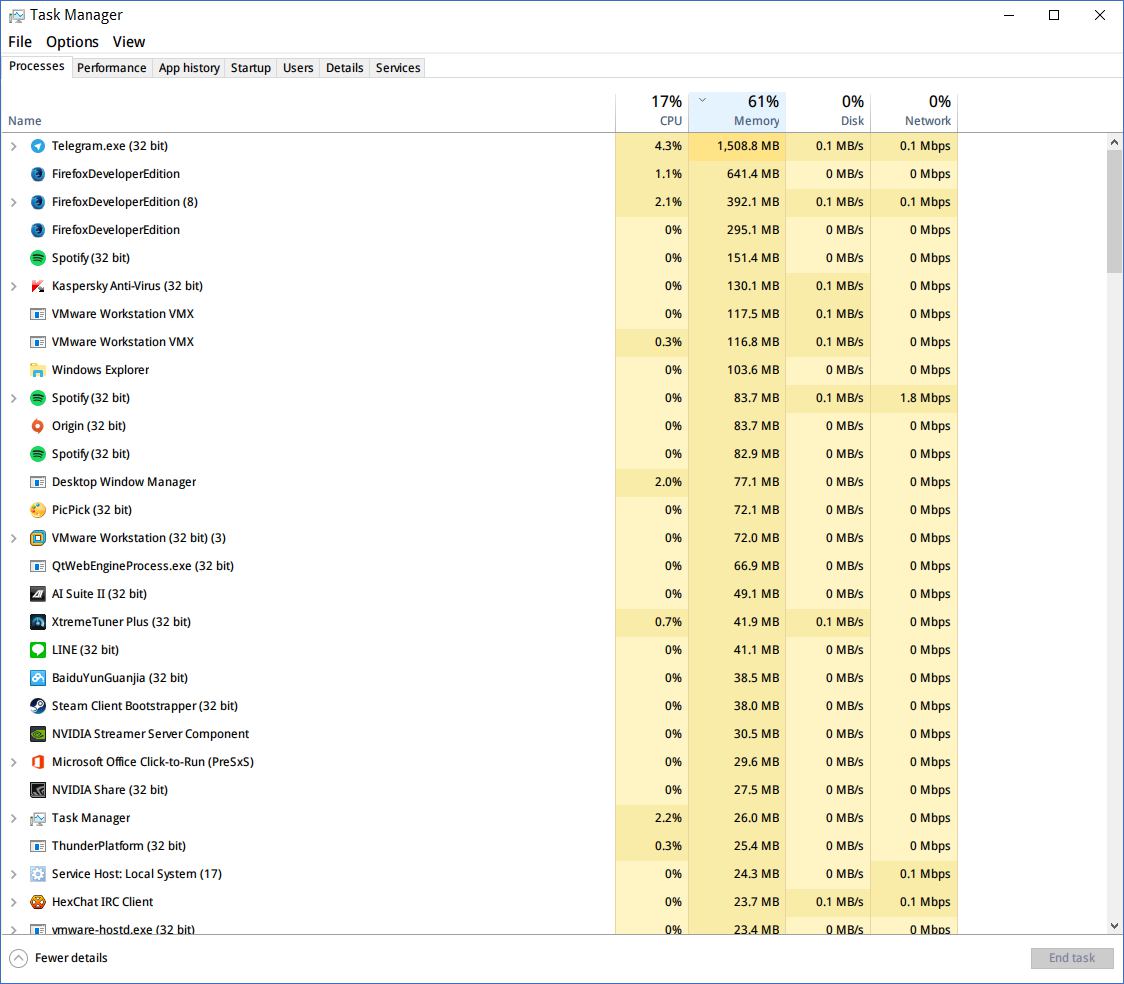Screen dimensions: 1124x984
Task: Click the NVIDIA Streamer Server Component icon
Action: [38, 734]
